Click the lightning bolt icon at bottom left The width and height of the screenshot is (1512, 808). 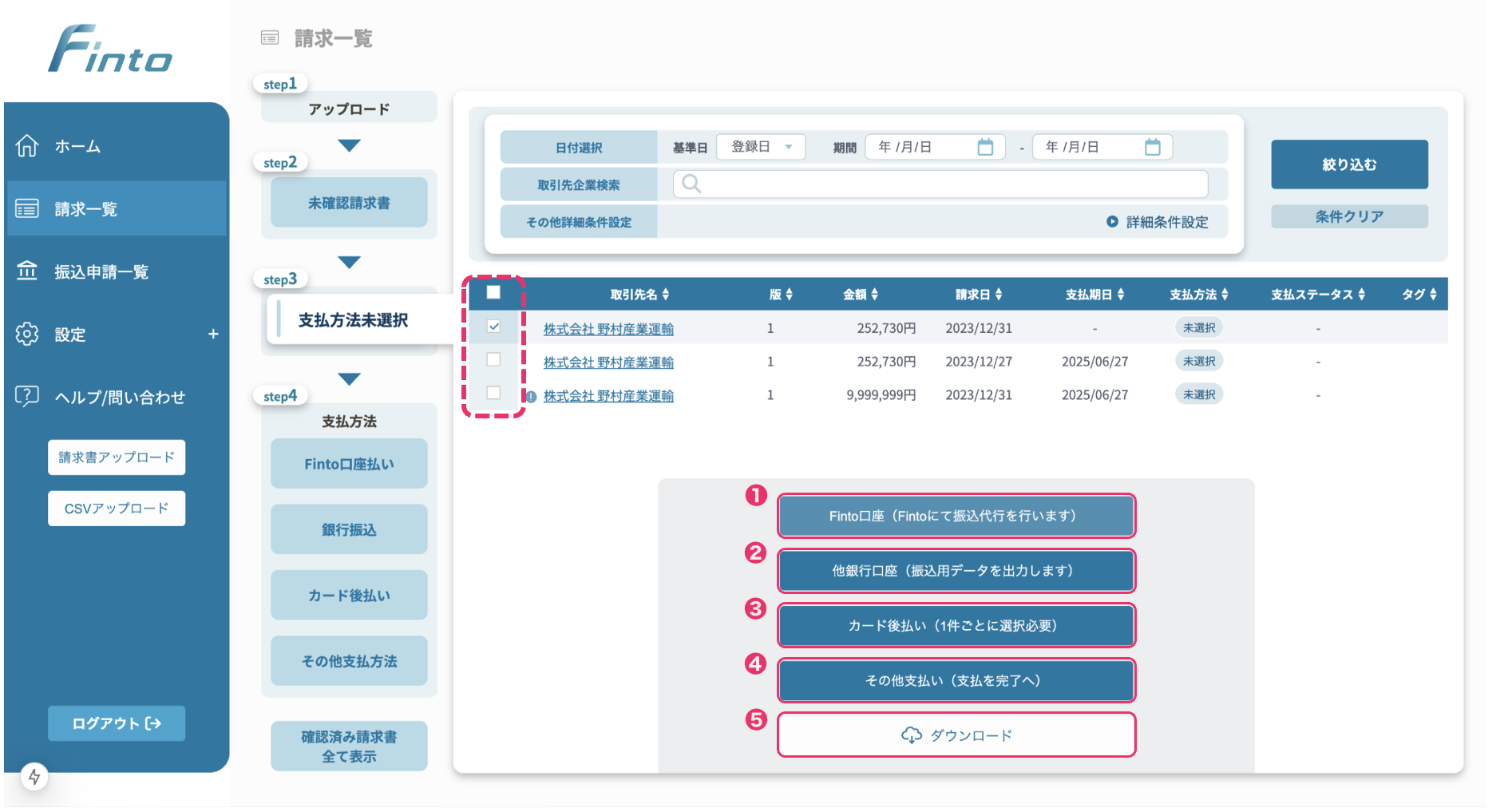[x=34, y=776]
